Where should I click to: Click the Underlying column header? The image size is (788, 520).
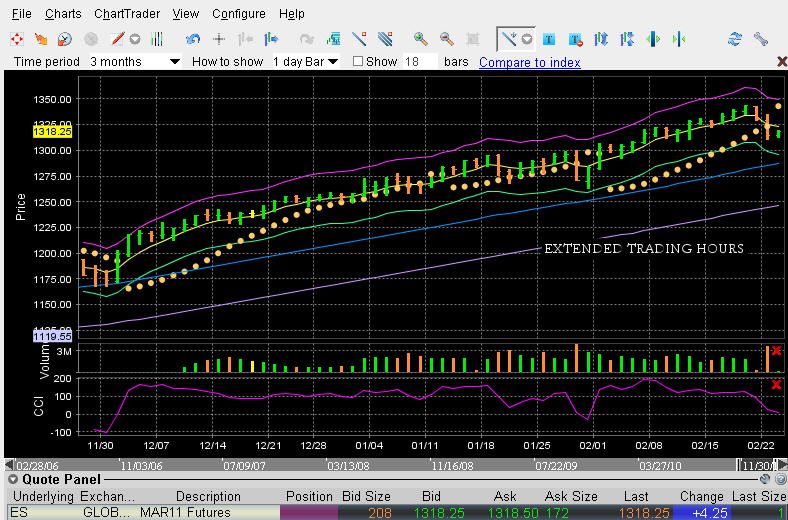point(43,496)
